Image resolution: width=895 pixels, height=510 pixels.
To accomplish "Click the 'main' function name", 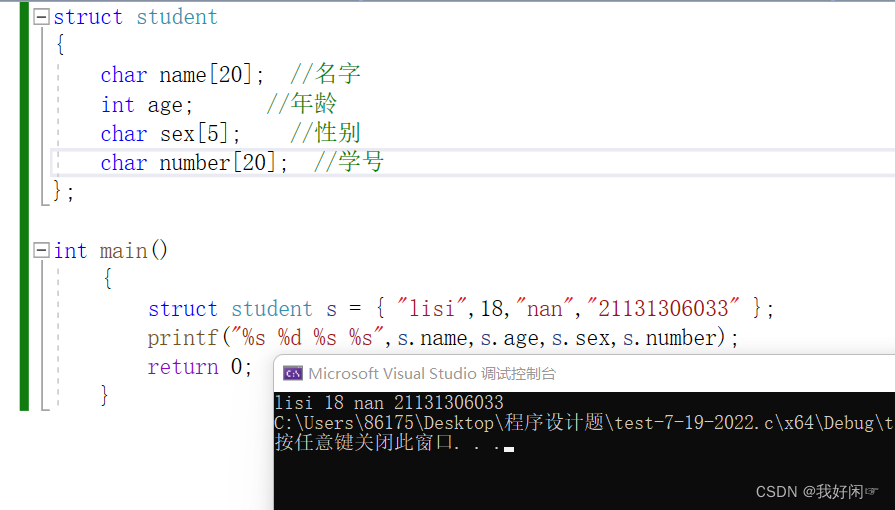I will 124,251.
